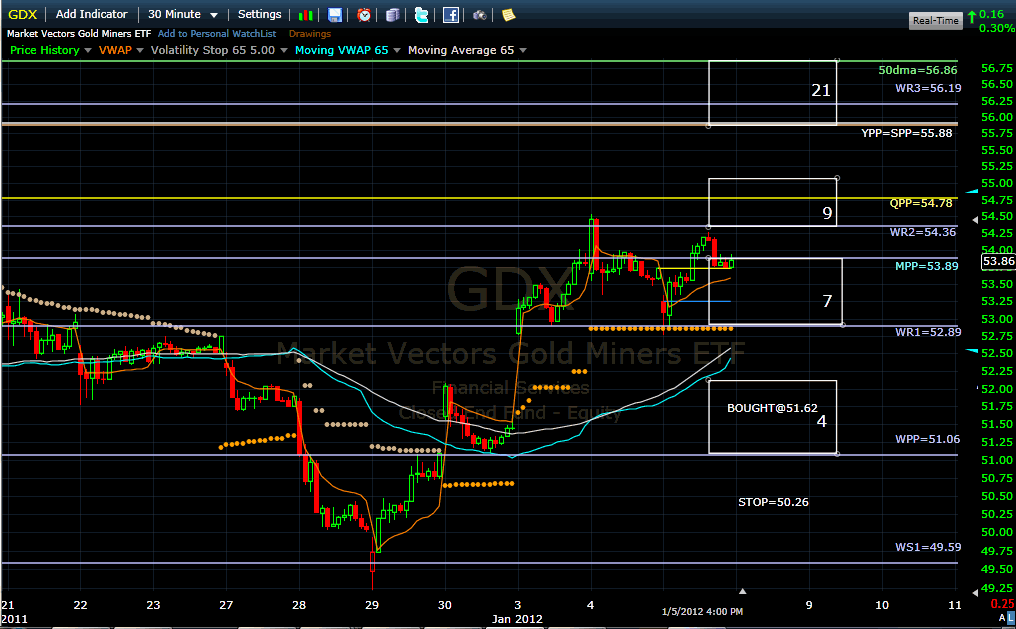Viewport: 1016px width, 629px height.
Task: Click the 1/5/2012 4:00 PM timestamp
Action: click(x=702, y=612)
